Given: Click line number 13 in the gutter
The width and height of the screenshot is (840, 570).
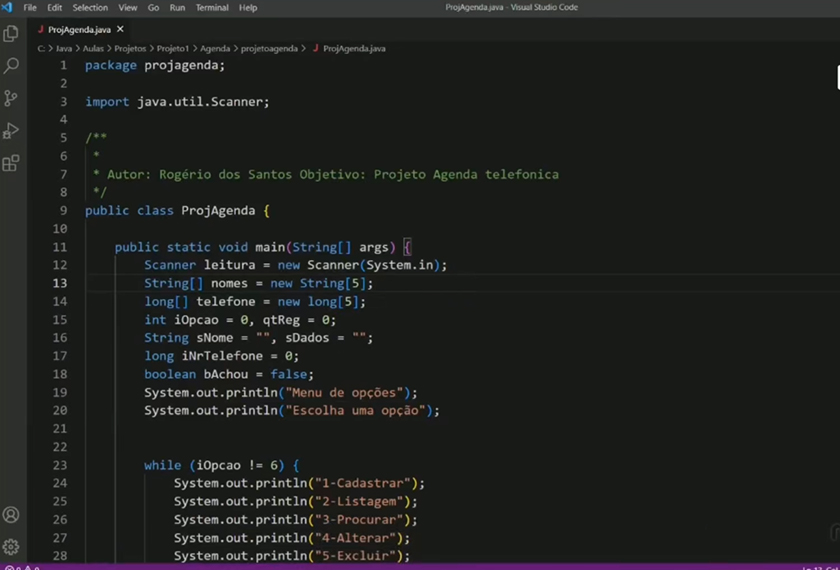Looking at the screenshot, I should pos(61,283).
